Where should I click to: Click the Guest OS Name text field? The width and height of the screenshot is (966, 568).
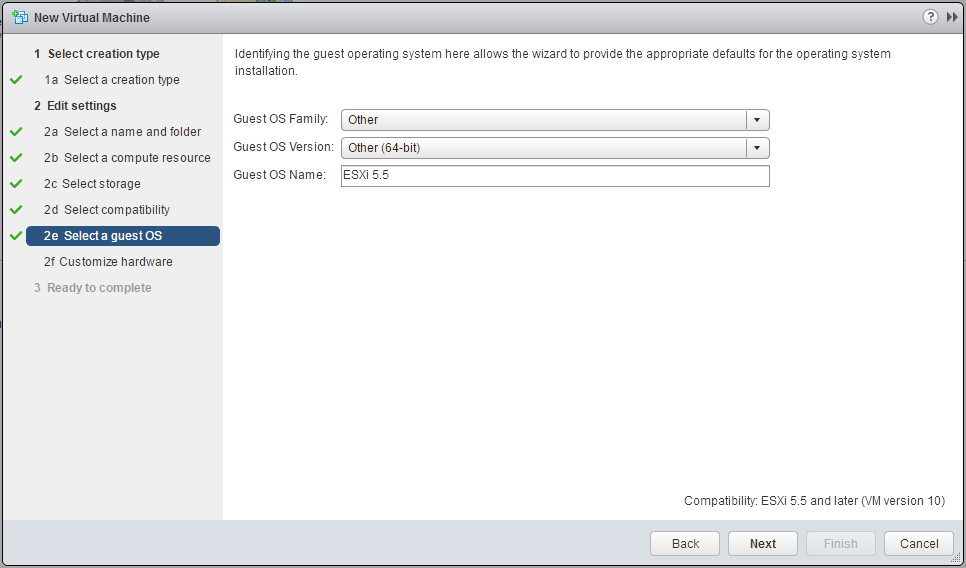pyautogui.click(x=555, y=176)
